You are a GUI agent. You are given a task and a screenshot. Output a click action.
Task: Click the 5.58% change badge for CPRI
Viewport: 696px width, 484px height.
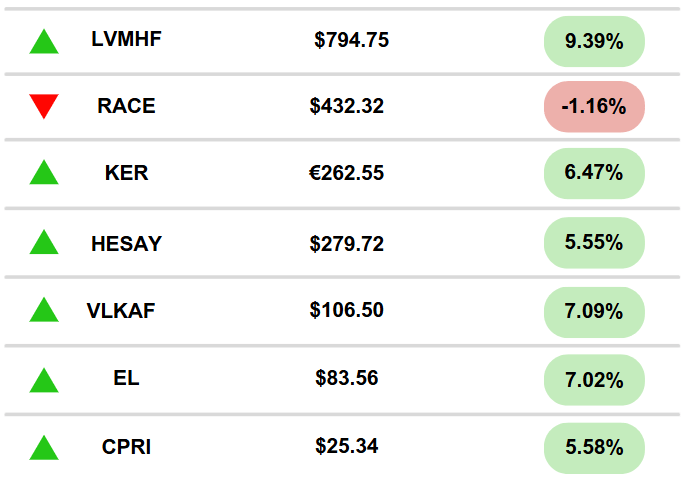[594, 448]
